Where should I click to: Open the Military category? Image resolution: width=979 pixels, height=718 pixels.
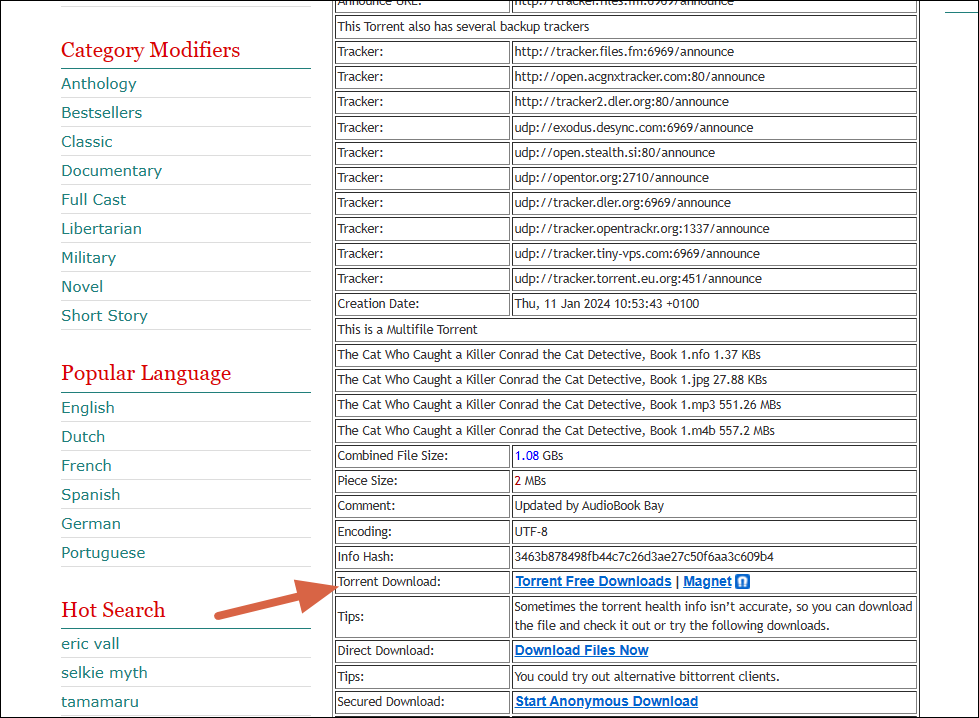point(89,258)
